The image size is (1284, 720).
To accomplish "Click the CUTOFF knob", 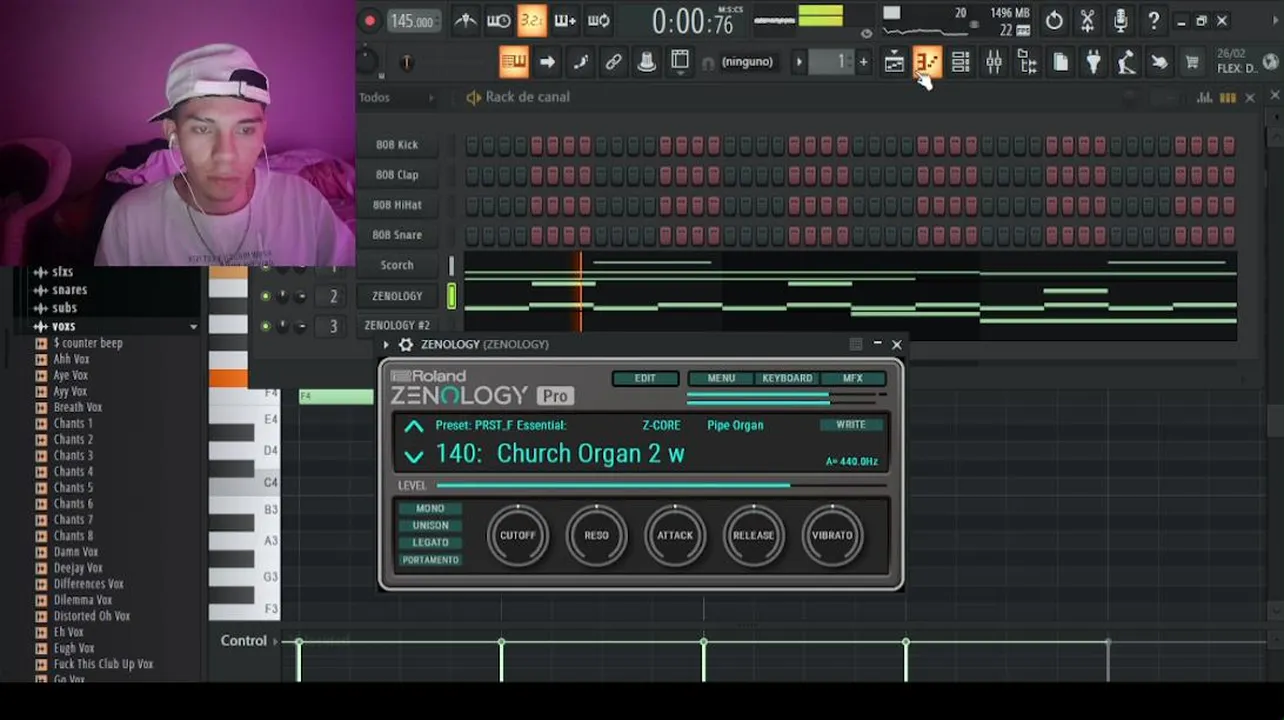I will click(x=518, y=535).
